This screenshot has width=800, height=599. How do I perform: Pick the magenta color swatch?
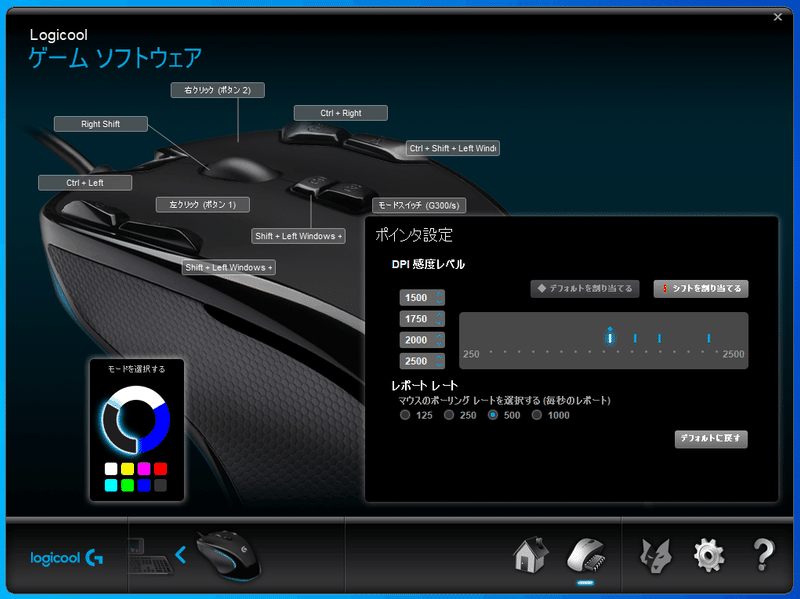click(144, 468)
